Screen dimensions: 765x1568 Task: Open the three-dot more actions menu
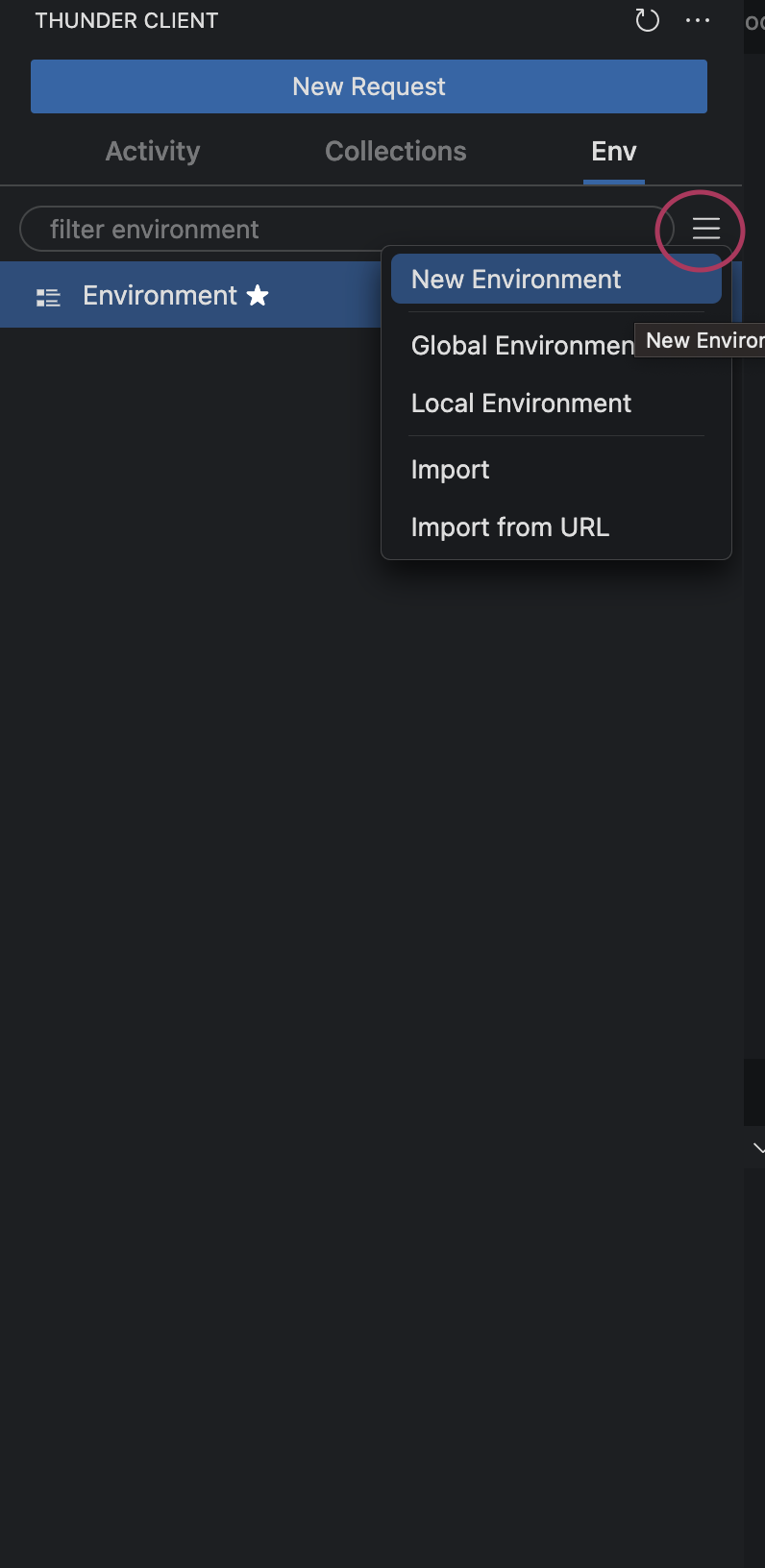(698, 20)
